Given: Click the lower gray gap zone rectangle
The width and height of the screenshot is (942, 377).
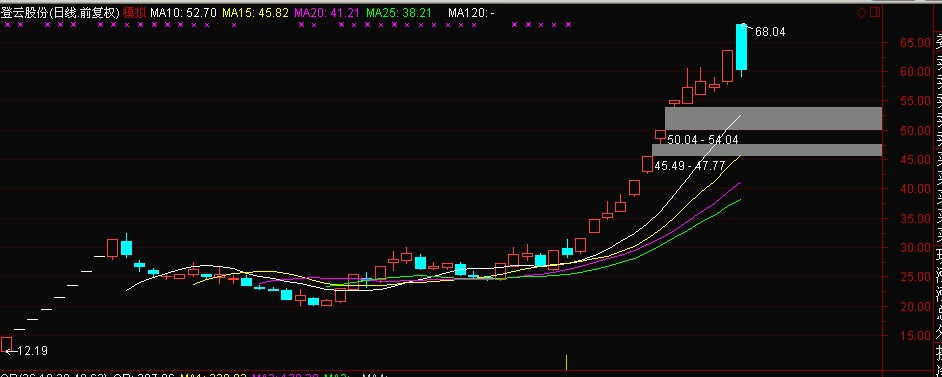Looking at the screenshot, I should [x=767, y=150].
